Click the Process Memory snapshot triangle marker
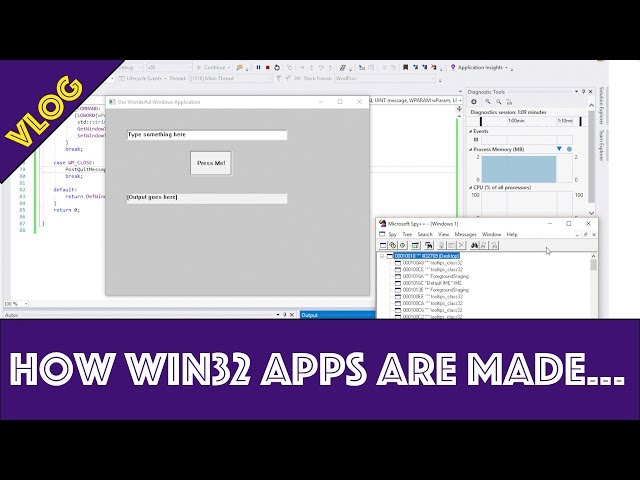640x480 pixels. pyautogui.click(x=559, y=149)
